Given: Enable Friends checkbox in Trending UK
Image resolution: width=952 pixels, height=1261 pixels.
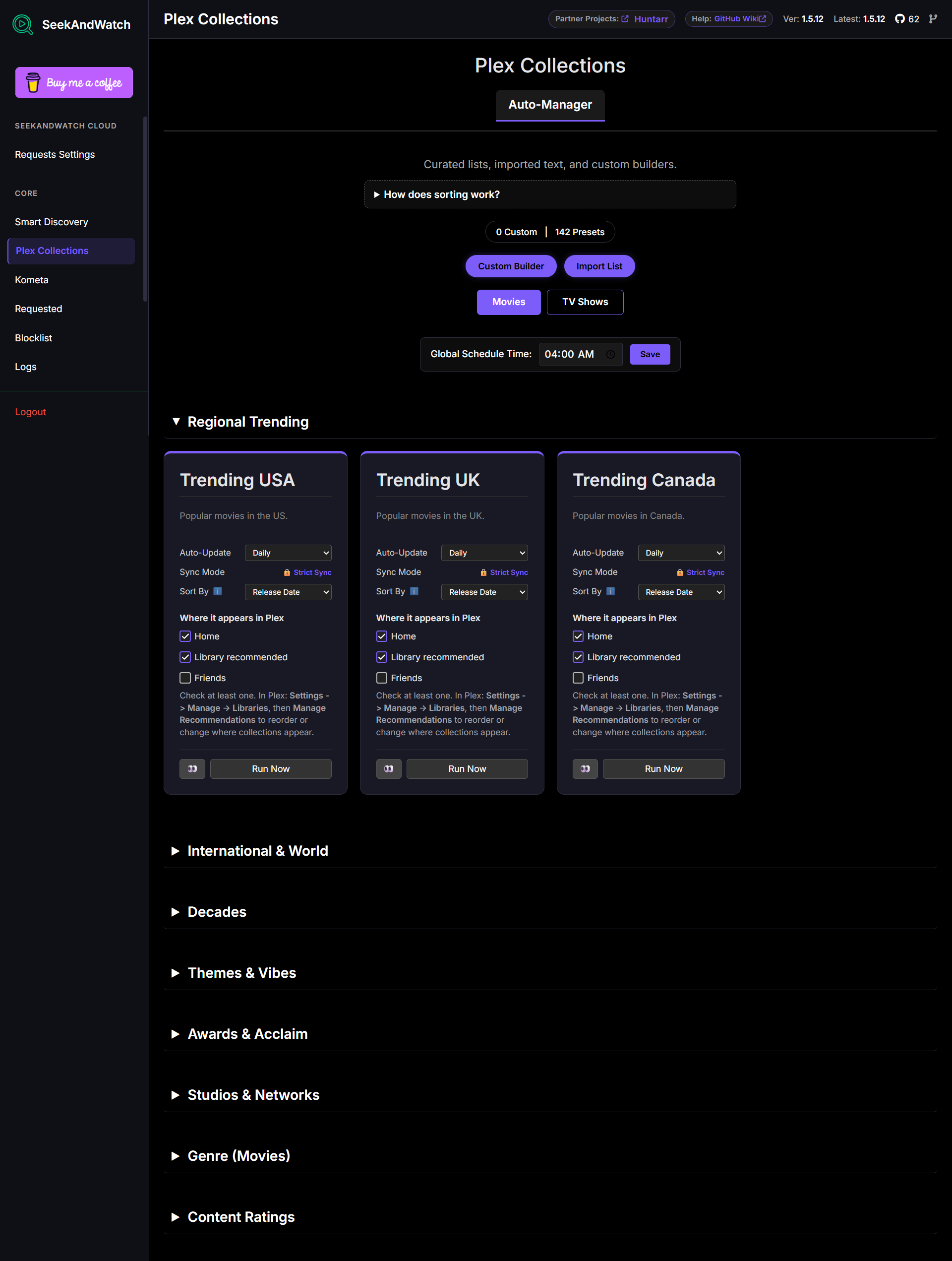Looking at the screenshot, I should 382,678.
